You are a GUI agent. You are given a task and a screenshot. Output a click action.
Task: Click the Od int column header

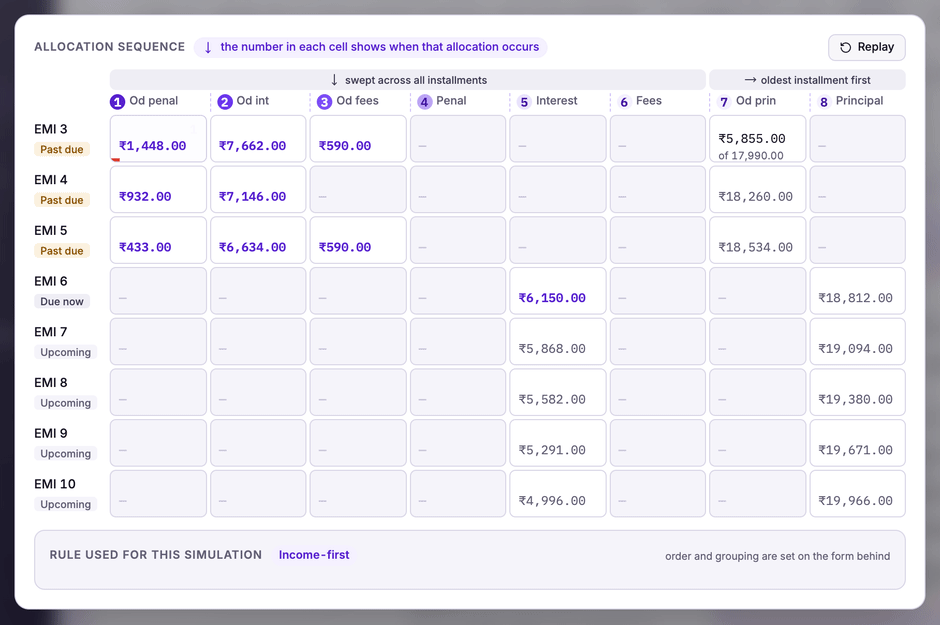tap(253, 101)
